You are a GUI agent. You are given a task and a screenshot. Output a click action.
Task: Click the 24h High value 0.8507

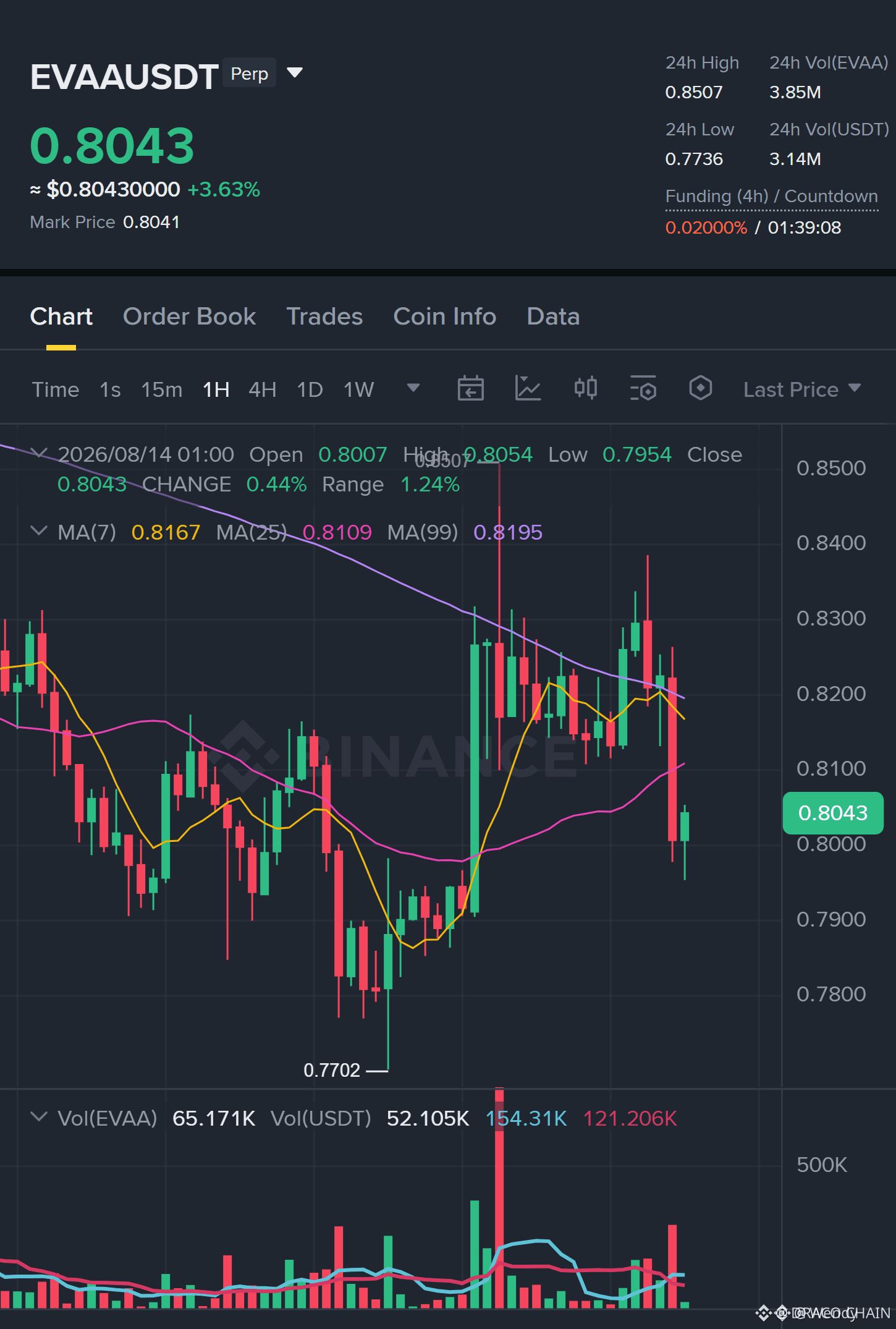(693, 92)
